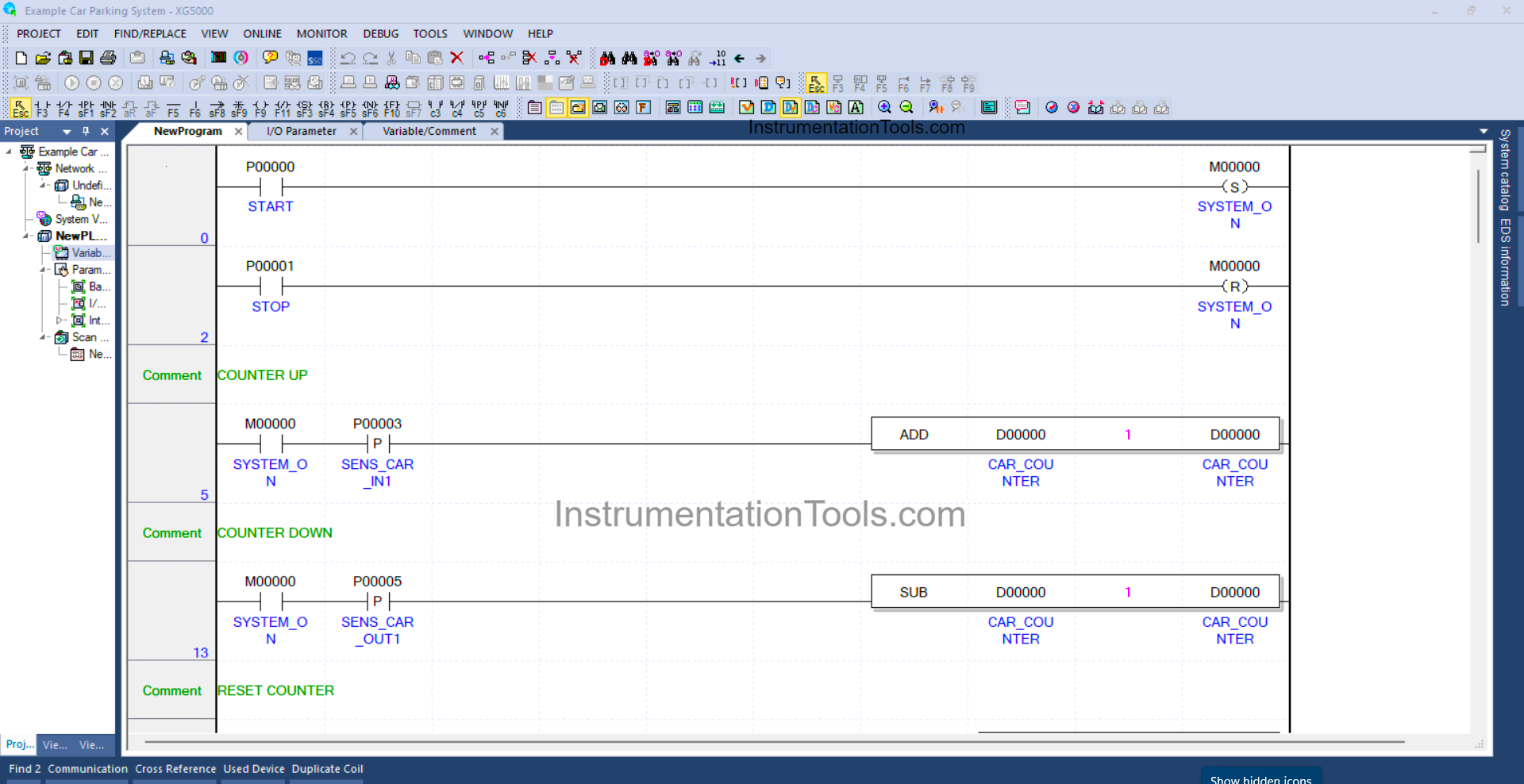Undo the last edit

click(x=348, y=58)
